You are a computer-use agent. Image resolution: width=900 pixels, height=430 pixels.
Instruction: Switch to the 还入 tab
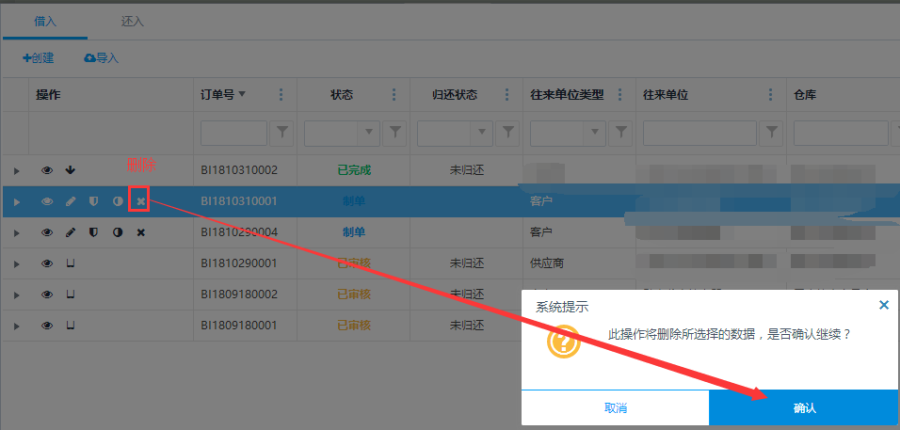[x=132, y=20]
